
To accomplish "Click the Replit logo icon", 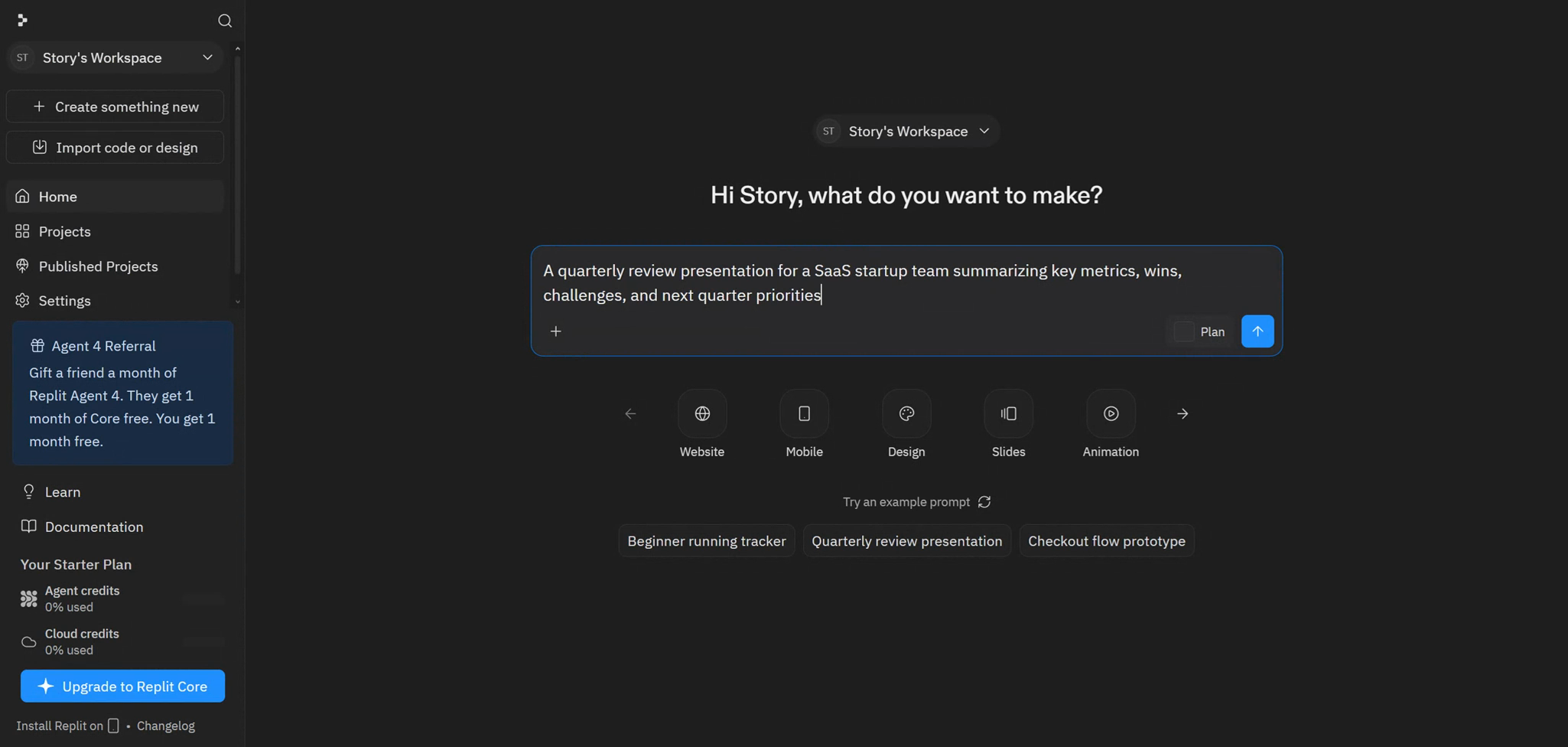I will click(x=22, y=21).
